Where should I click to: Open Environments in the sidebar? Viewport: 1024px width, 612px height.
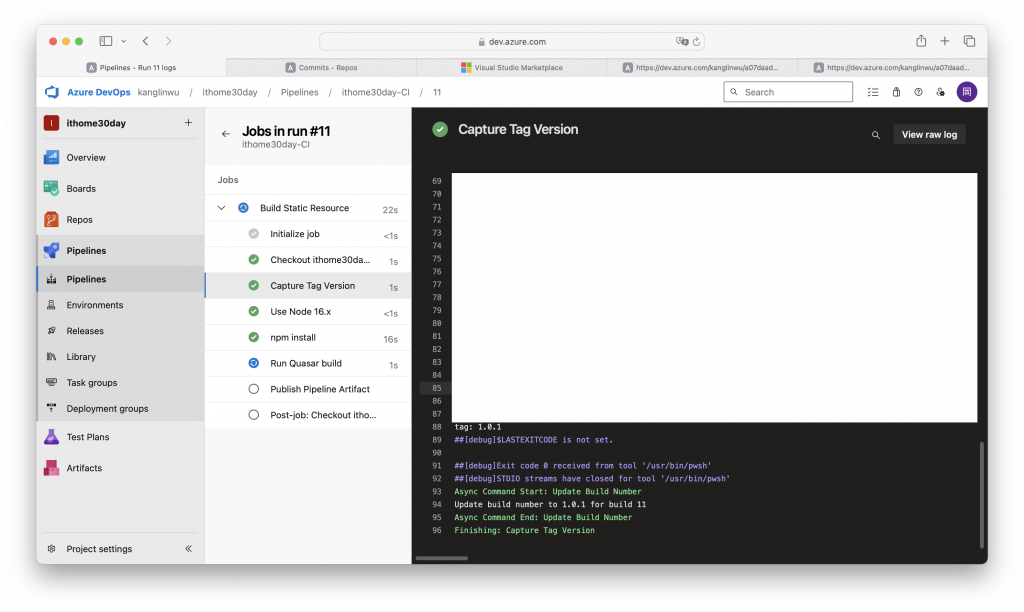121,305
